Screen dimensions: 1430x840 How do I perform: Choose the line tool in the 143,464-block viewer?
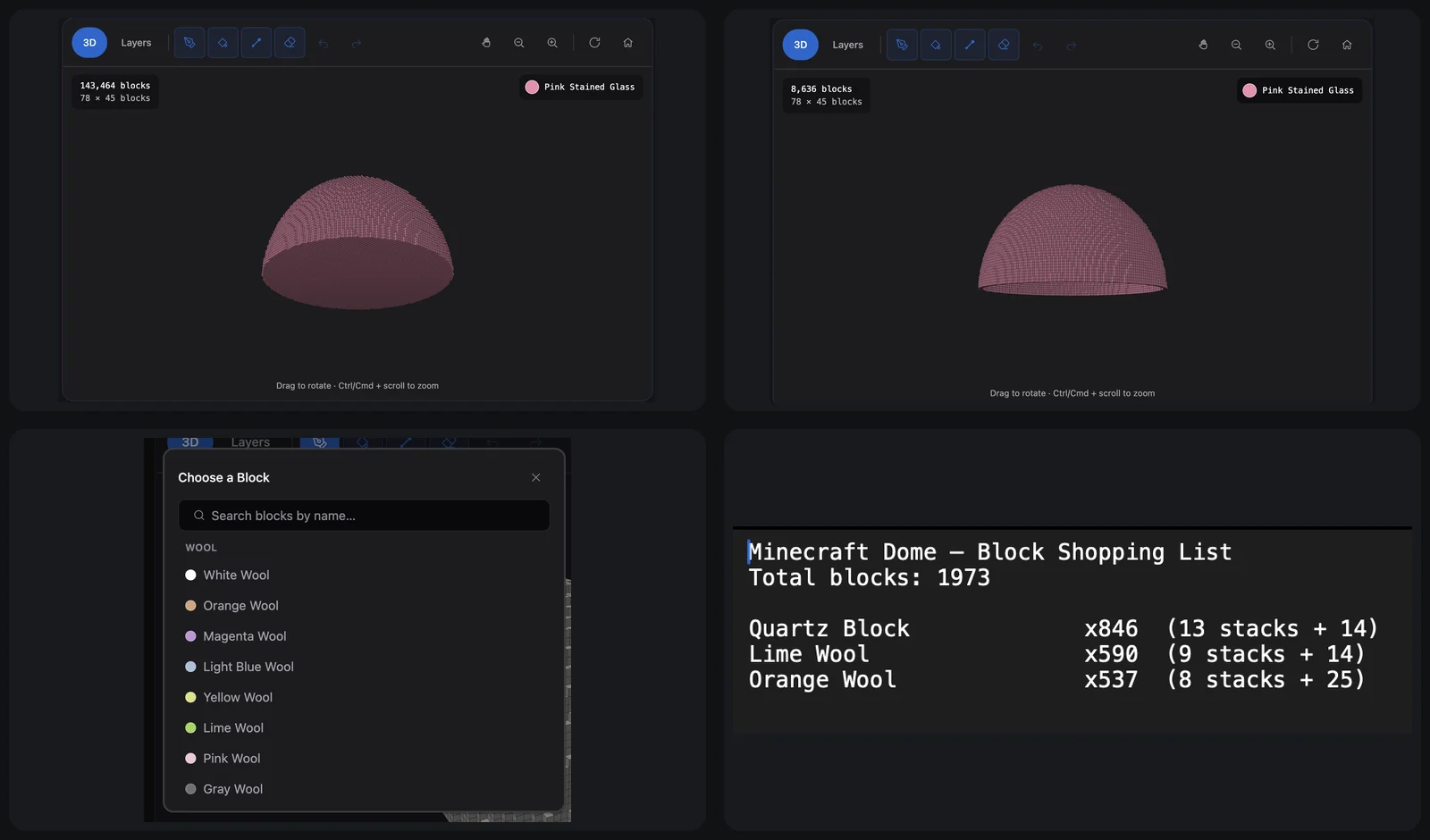(x=257, y=43)
